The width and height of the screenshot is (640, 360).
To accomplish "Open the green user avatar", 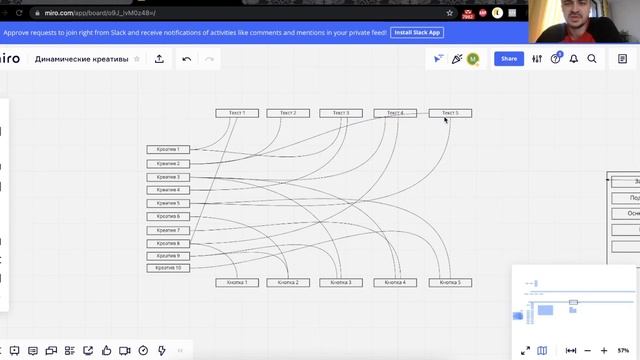I will pyautogui.click(x=473, y=59).
